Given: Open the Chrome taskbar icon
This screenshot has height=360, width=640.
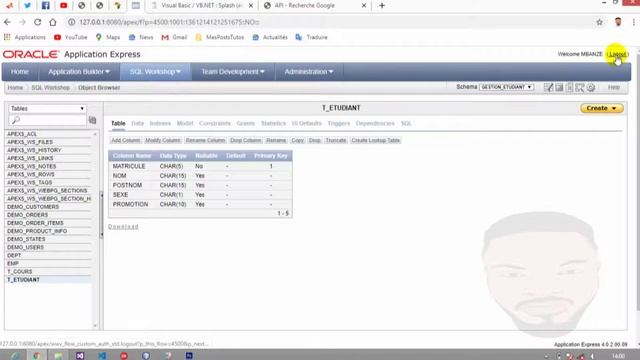Looking at the screenshot, I should [x=36, y=356].
